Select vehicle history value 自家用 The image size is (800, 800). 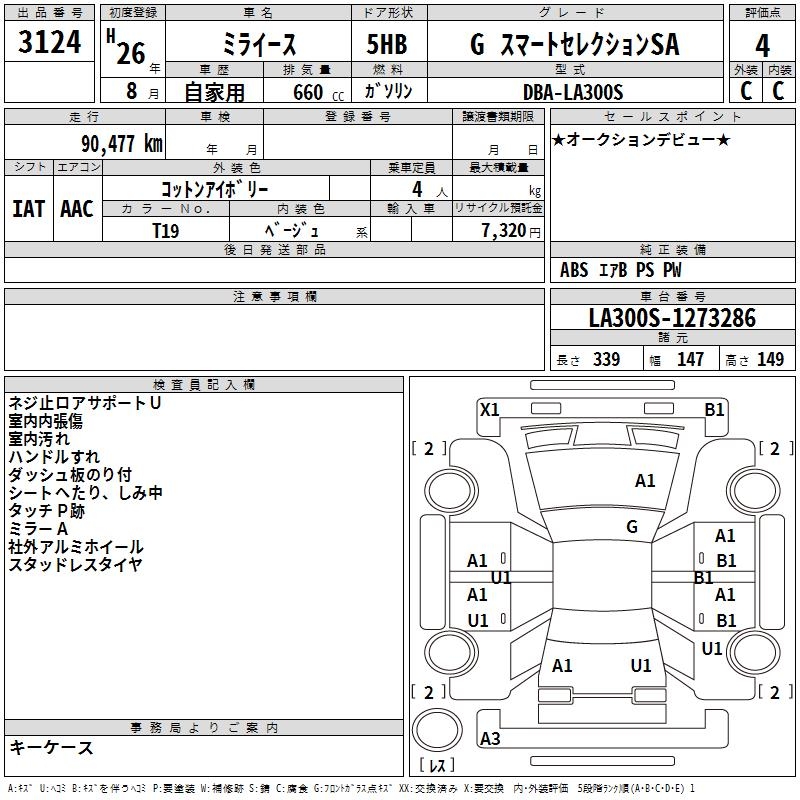[x=214, y=92]
